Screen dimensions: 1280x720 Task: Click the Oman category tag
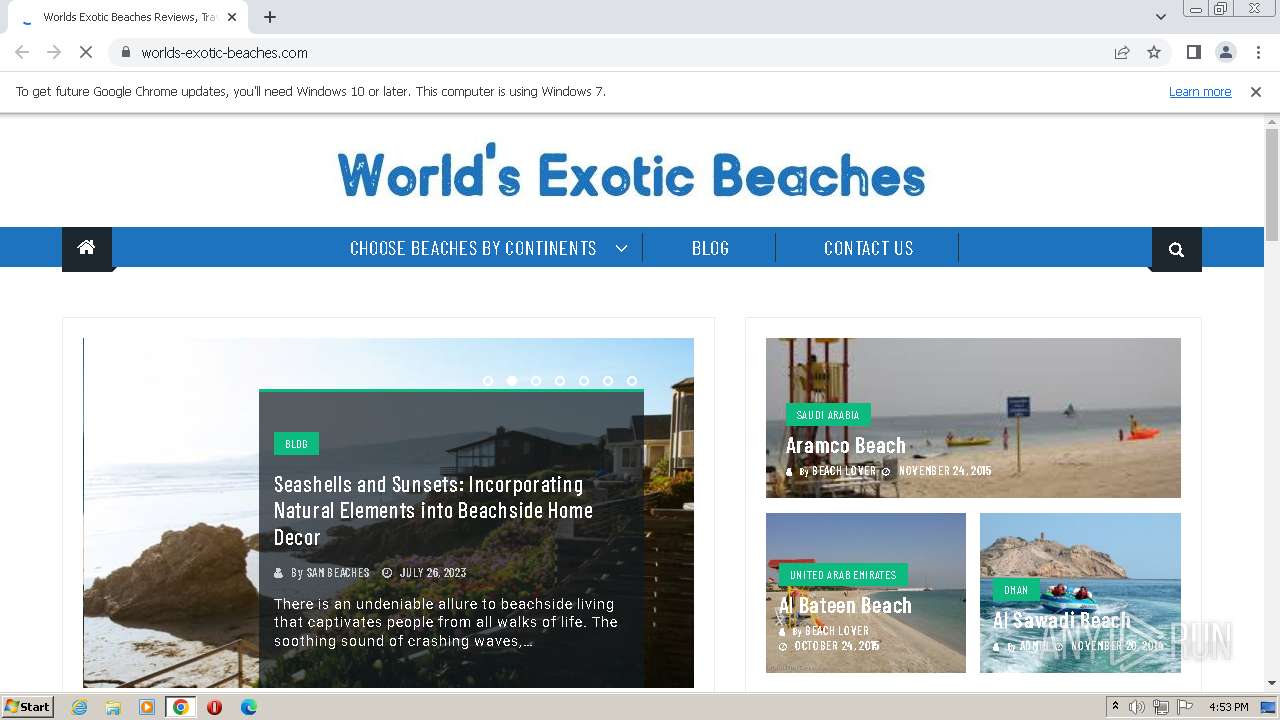point(1016,590)
